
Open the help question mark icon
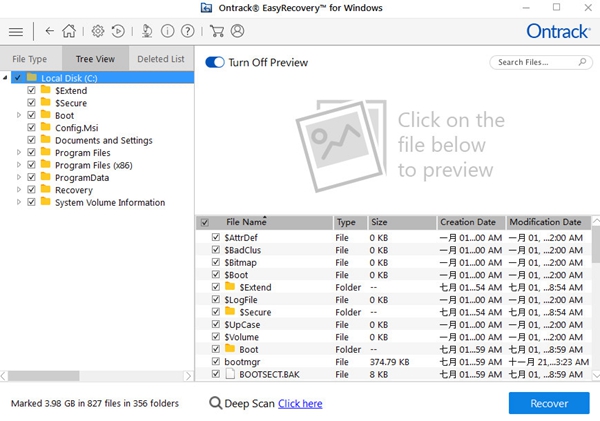(x=188, y=31)
